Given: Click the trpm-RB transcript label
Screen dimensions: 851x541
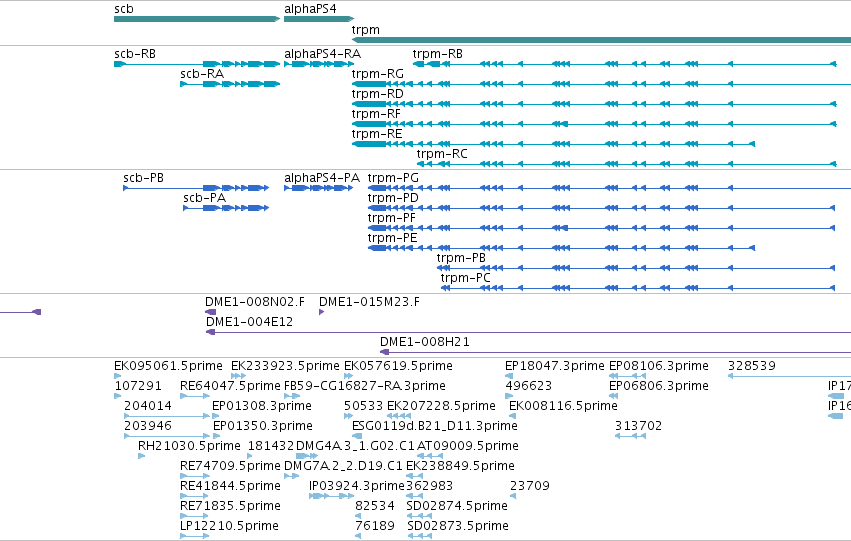Looking at the screenshot, I should coord(437,54).
